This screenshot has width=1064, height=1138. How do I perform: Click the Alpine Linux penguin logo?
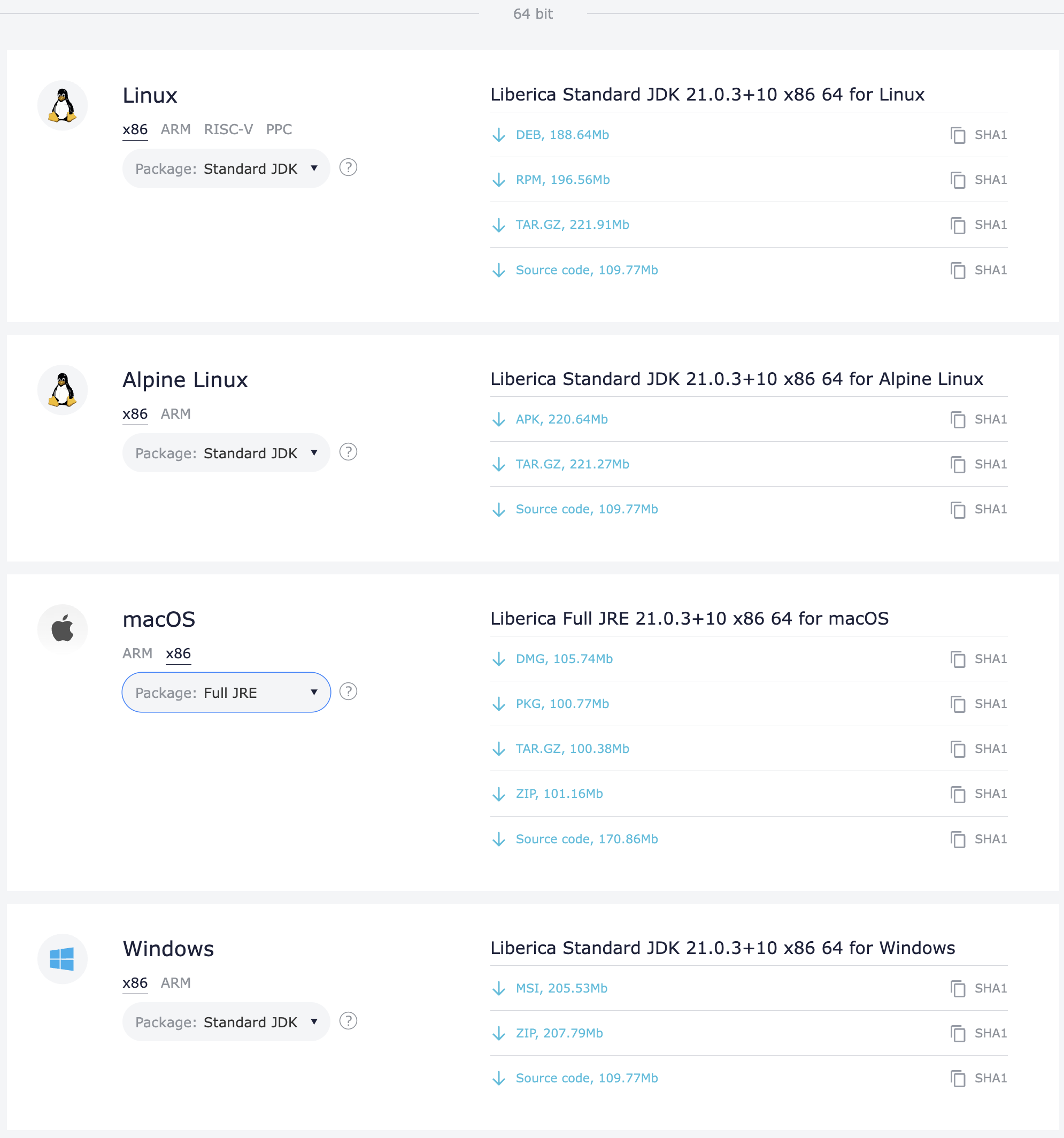click(63, 390)
